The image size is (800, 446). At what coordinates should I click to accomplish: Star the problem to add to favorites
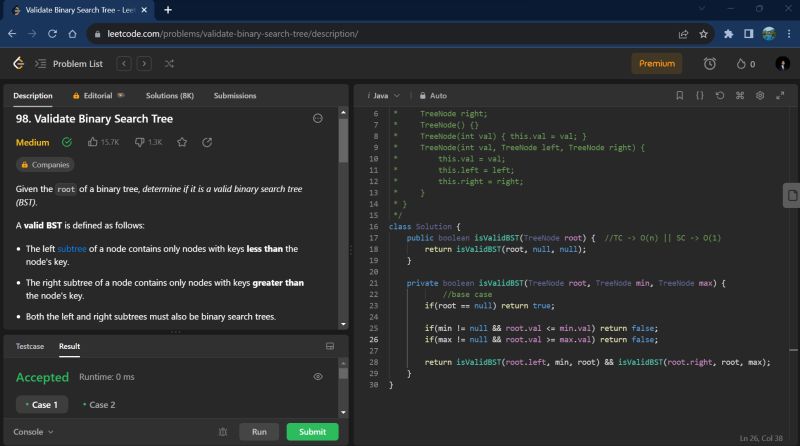coord(182,143)
